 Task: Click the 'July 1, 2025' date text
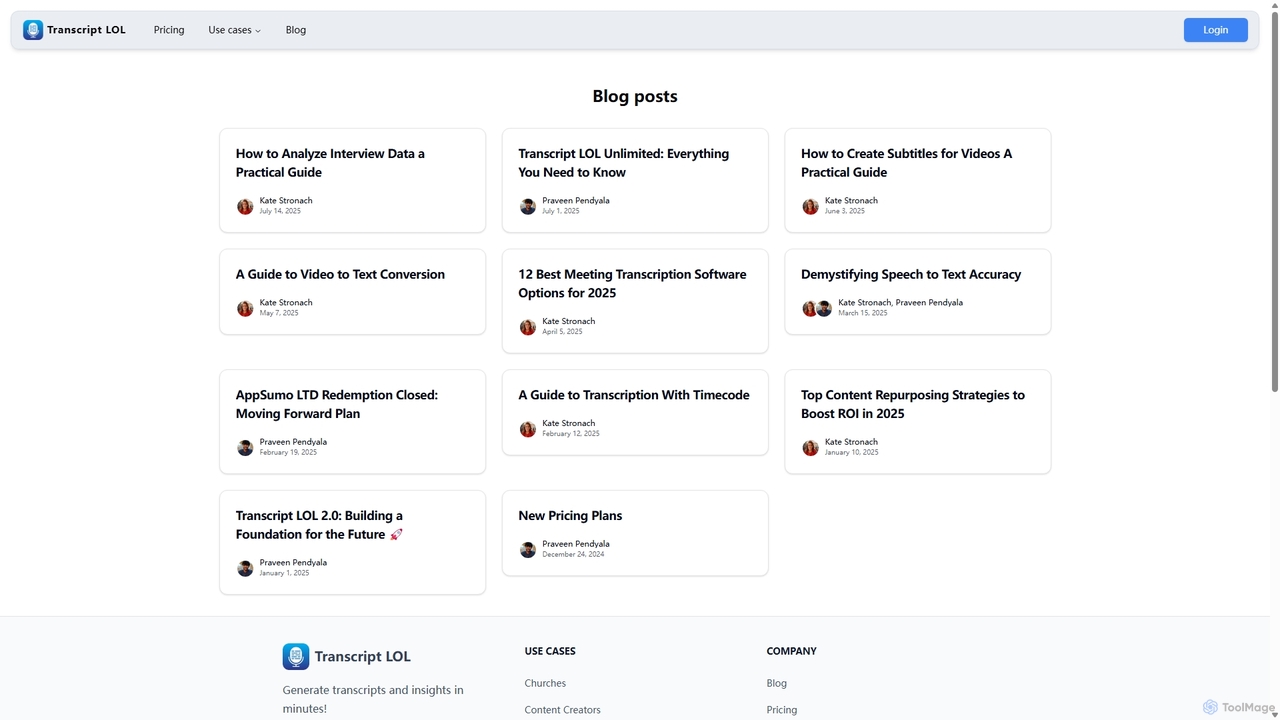click(x=560, y=211)
